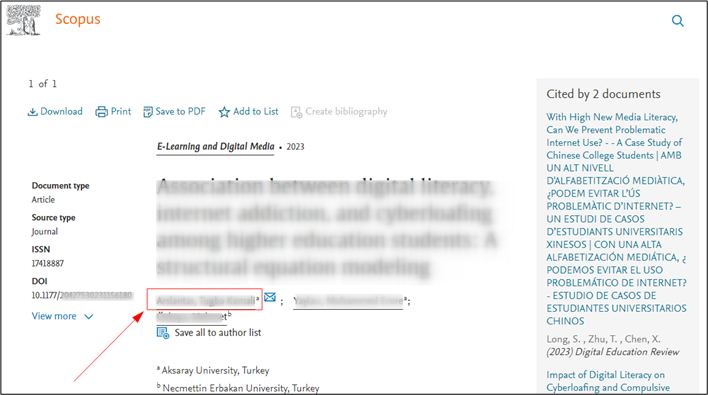Click the DOI value 10.1177

(82, 295)
